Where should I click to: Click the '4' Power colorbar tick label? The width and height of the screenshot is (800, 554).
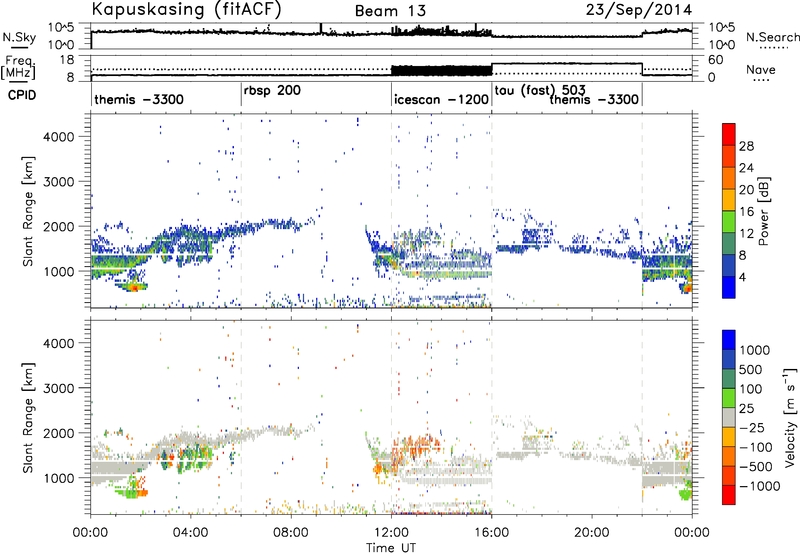[742, 277]
